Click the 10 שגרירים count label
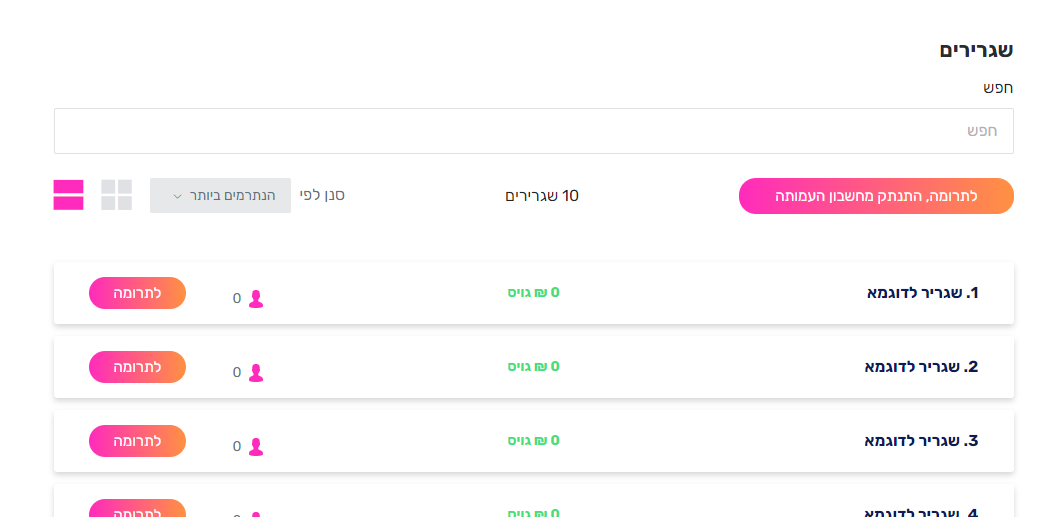Viewport: 1062px width, 517px height. pos(542,196)
